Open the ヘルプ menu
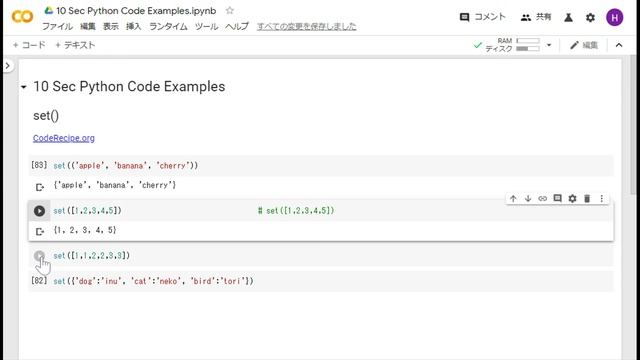The height and width of the screenshot is (360, 640). [237, 27]
